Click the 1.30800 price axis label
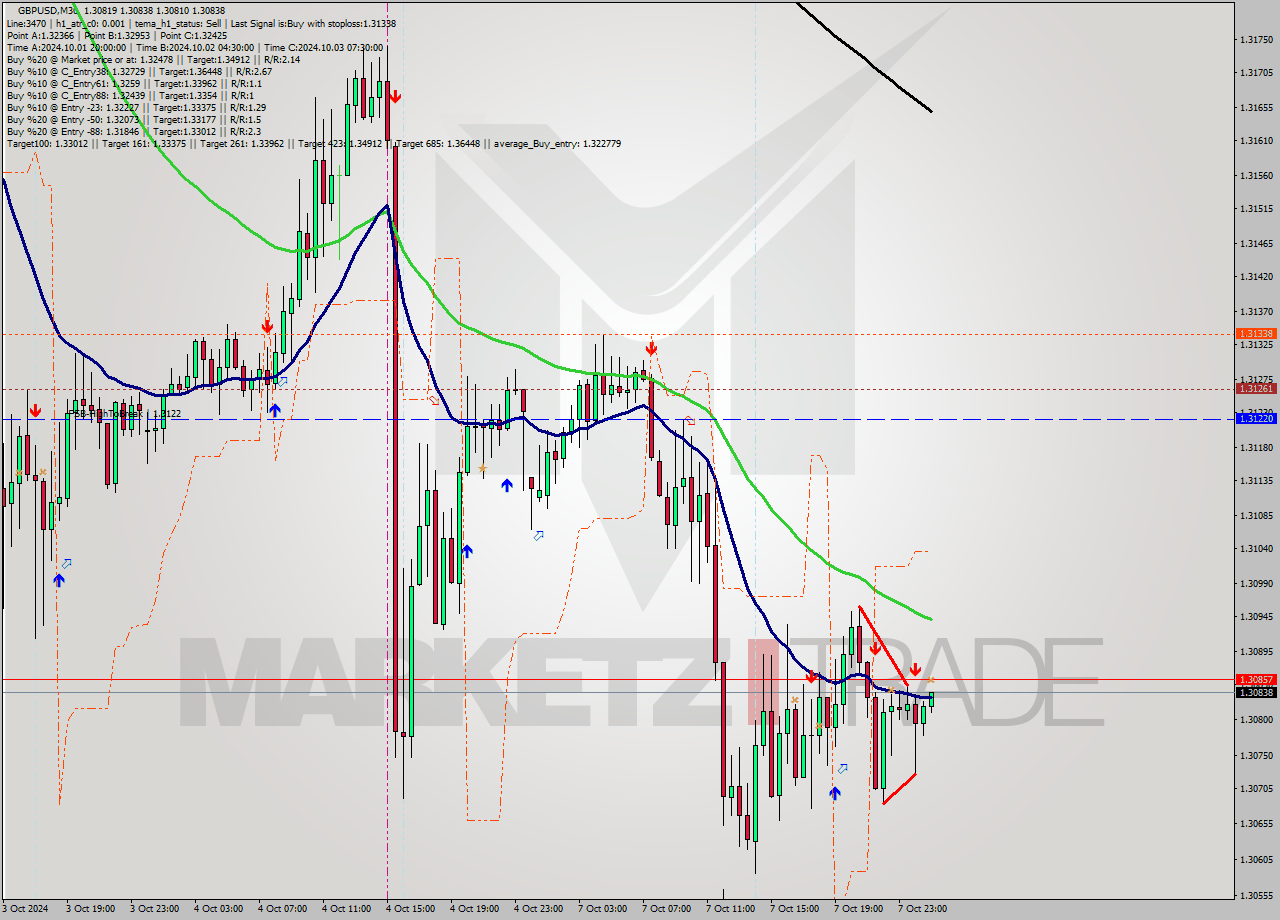This screenshot has width=1280, height=920. (x=1256, y=720)
